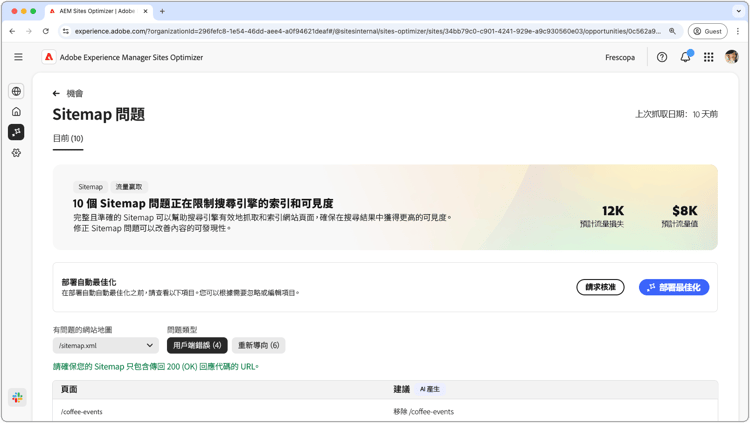Click the 流量贏取 tag
The width and height of the screenshot is (750, 423).
tap(129, 187)
